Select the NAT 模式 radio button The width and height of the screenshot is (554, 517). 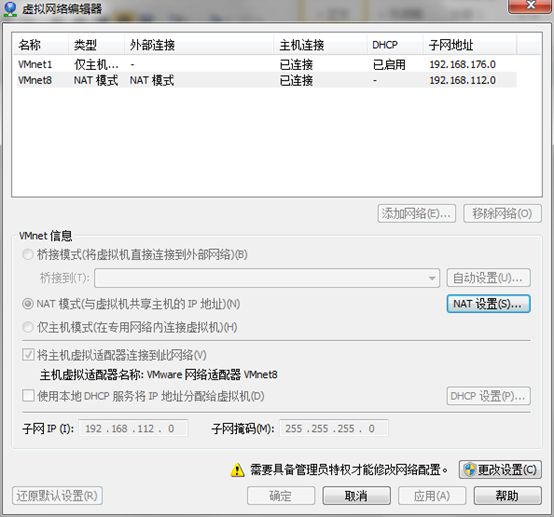click(x=28, y=304)
